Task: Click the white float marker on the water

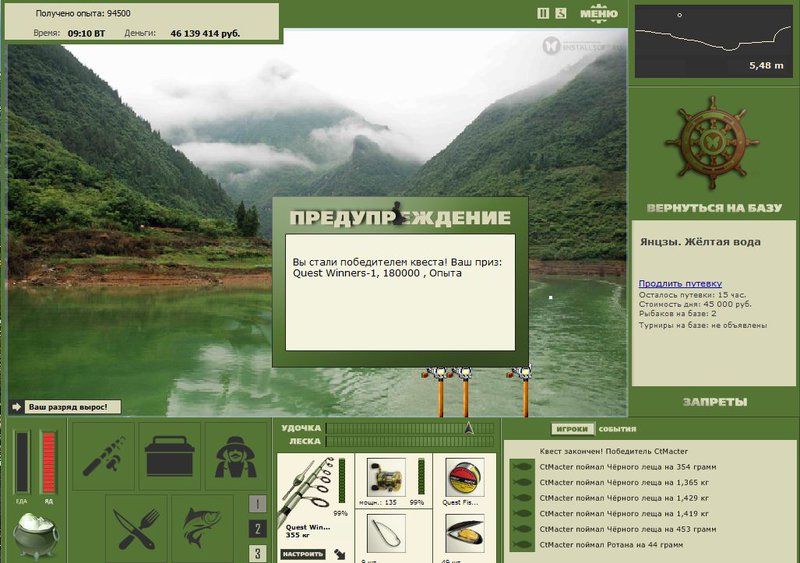Action: [551, 297]
